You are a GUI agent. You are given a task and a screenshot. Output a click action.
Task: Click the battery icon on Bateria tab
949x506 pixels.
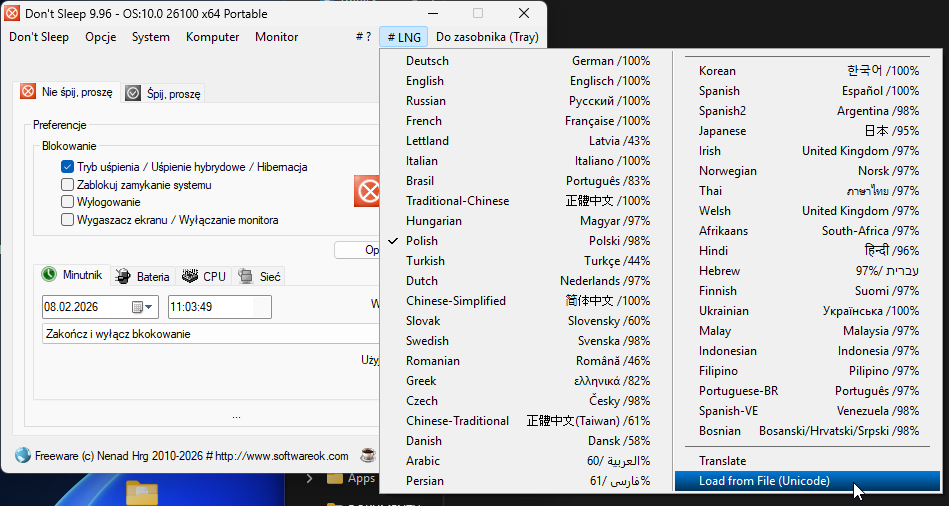point(123,277)
